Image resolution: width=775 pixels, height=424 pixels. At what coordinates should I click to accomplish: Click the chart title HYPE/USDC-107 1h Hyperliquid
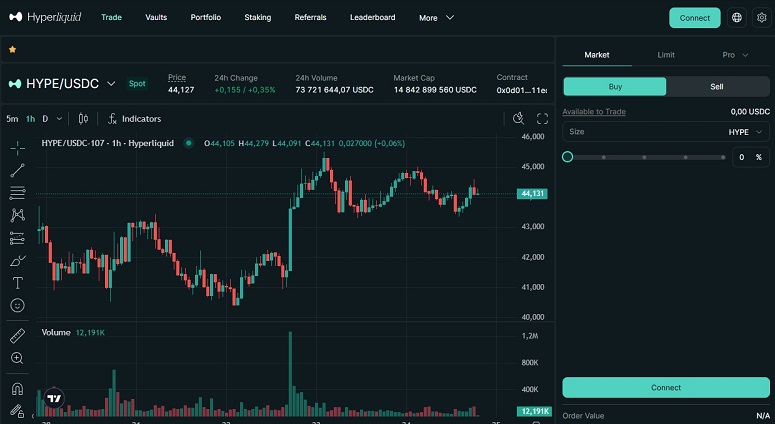tap(108, 143)
